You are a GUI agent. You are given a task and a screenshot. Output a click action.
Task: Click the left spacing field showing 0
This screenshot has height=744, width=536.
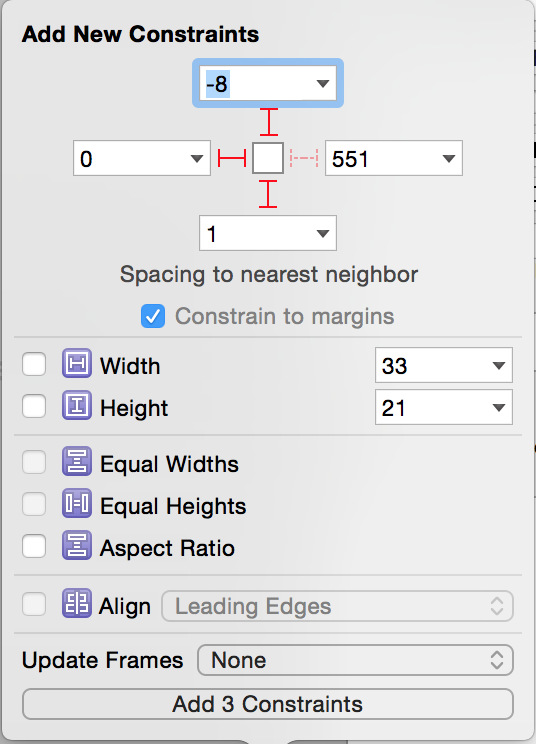pos(142,158)
